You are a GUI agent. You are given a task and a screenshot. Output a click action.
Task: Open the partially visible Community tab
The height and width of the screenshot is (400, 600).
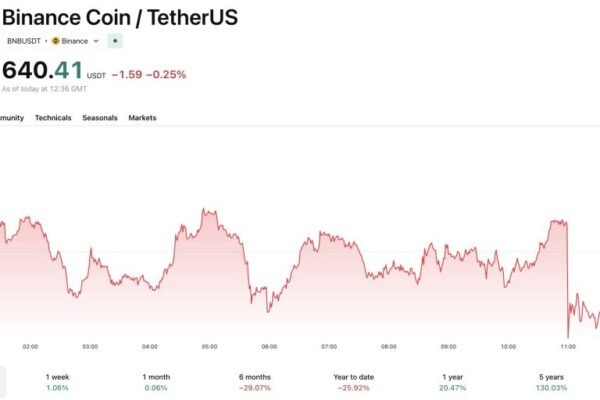[x=11, y=118]
